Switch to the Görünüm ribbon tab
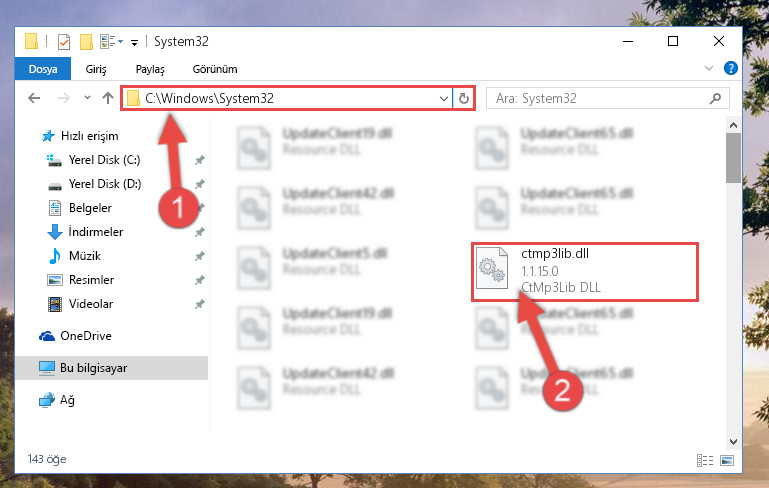Viewport: 769px width, 488px height. (x=215, y=69)
